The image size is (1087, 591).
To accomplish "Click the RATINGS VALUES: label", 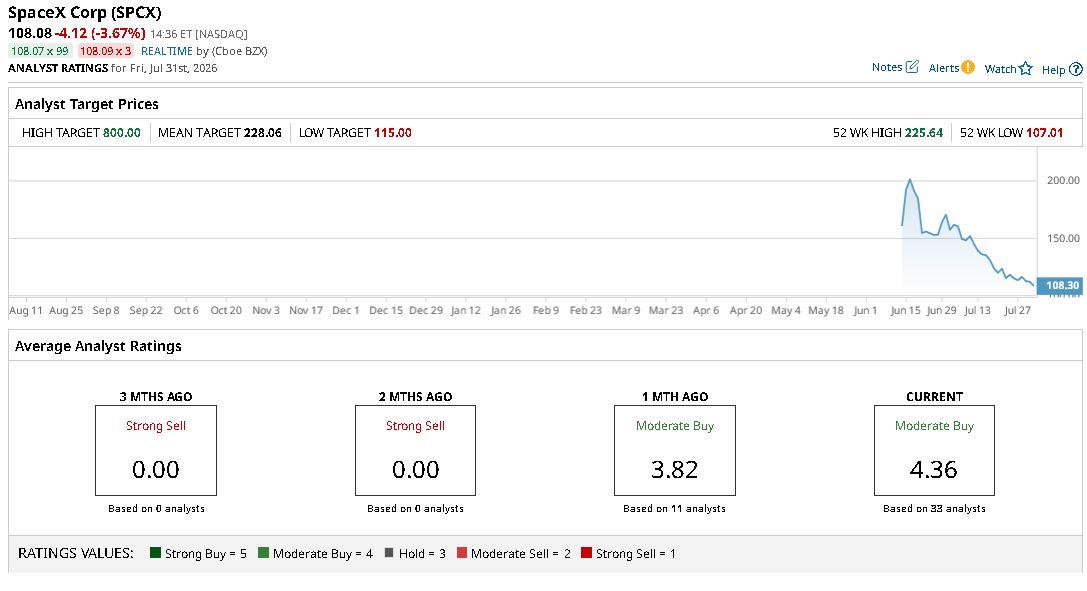I will click(x=76, y=553).
